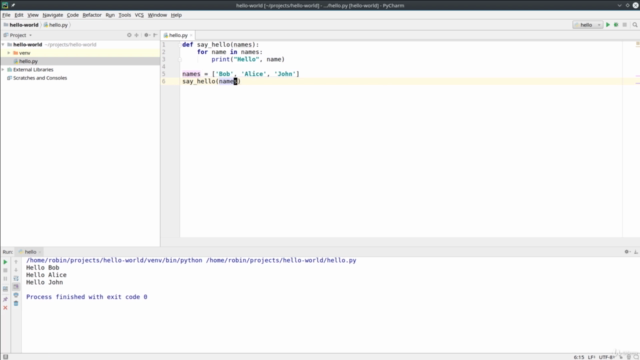Screen dimensions: 640x360
Task: Select the hello tab in Run panel
Action: coord(28,252)
